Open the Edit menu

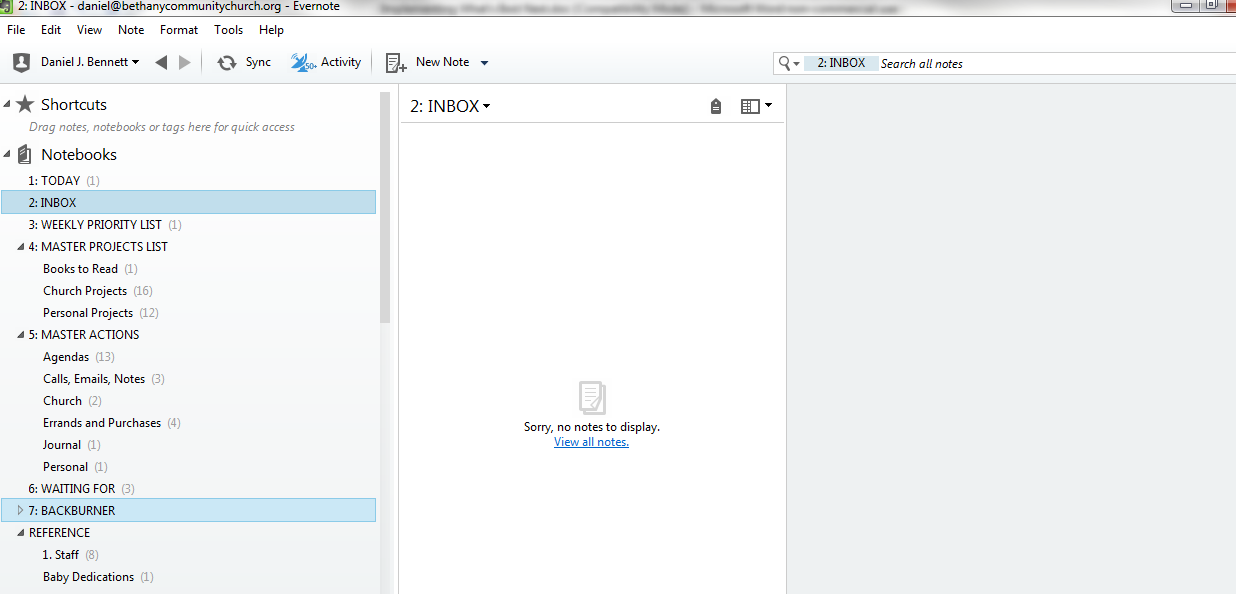click(x=51, y=30)
